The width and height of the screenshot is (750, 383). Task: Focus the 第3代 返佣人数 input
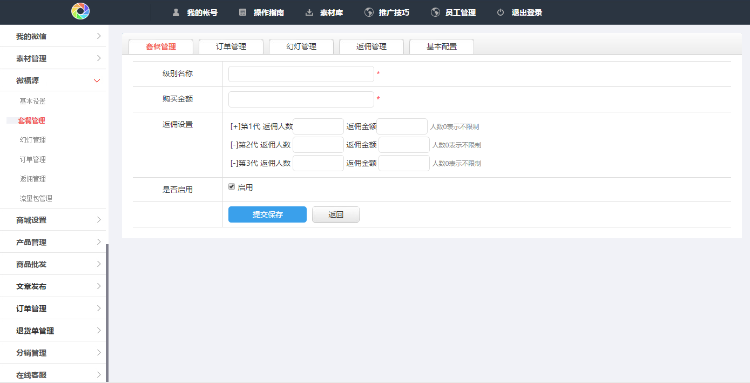318,163
